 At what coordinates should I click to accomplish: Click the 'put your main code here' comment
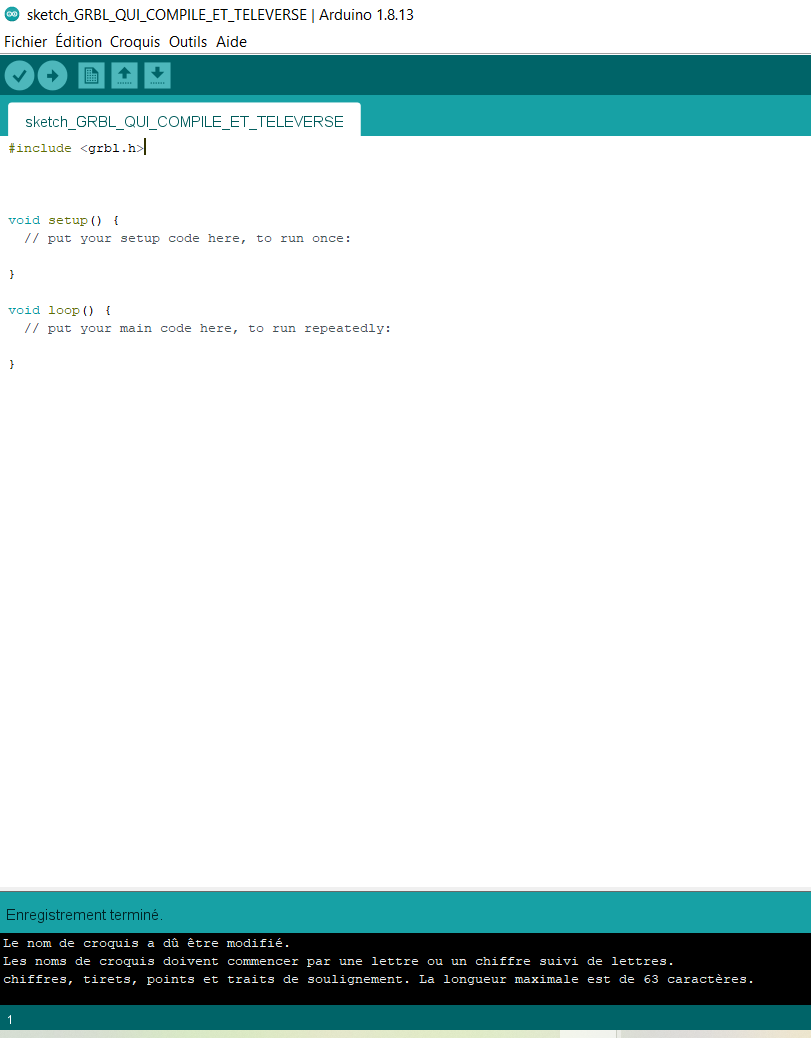click(207, 328)
